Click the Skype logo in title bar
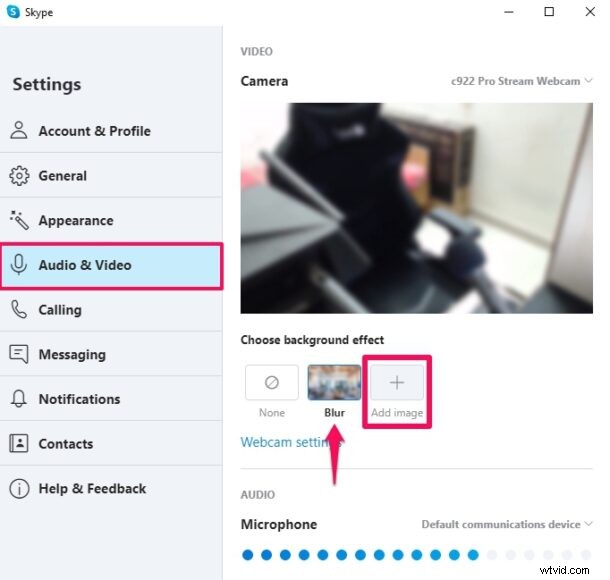The height and width of the screenshot is (580, 610). click(x=13, y=12)
